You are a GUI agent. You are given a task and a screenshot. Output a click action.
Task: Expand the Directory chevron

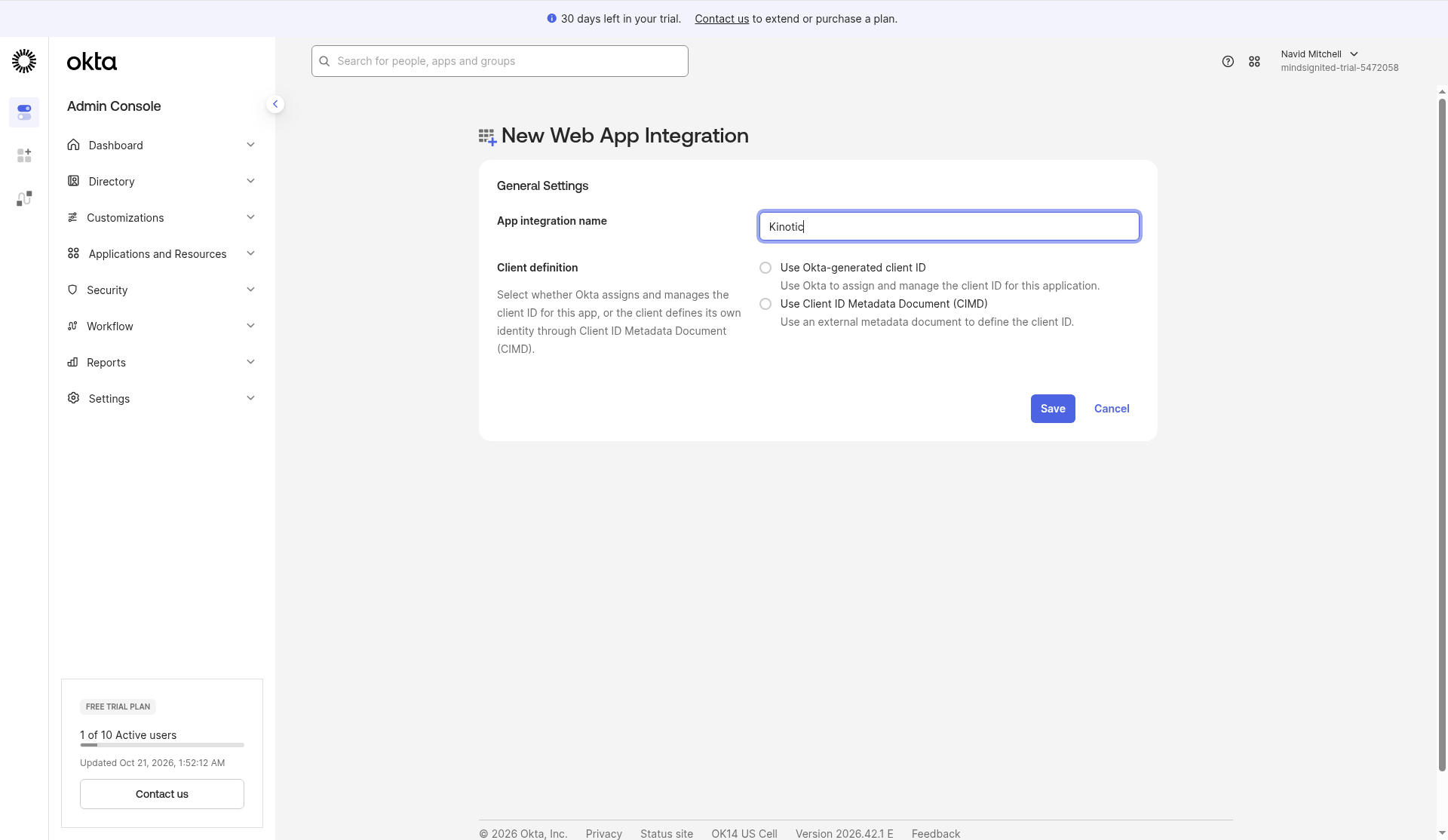click(x=250, y=181)
